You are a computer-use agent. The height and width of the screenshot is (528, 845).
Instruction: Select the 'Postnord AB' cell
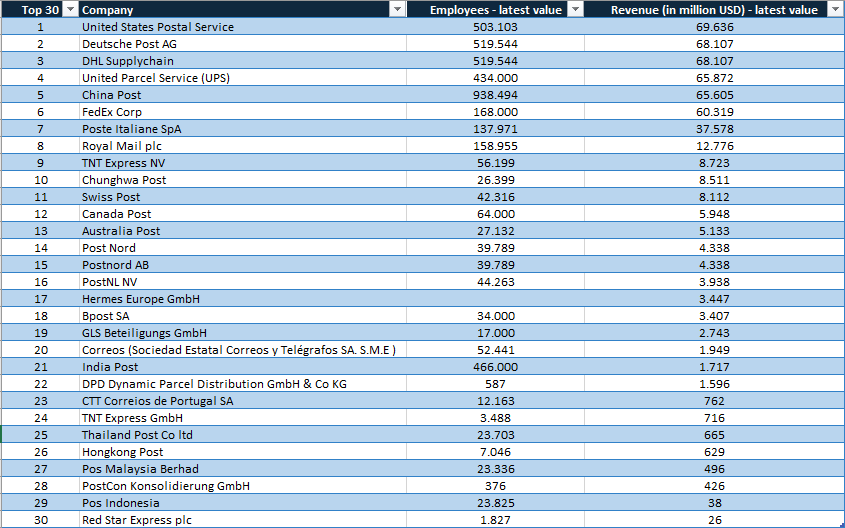click(x=243, y=265)
